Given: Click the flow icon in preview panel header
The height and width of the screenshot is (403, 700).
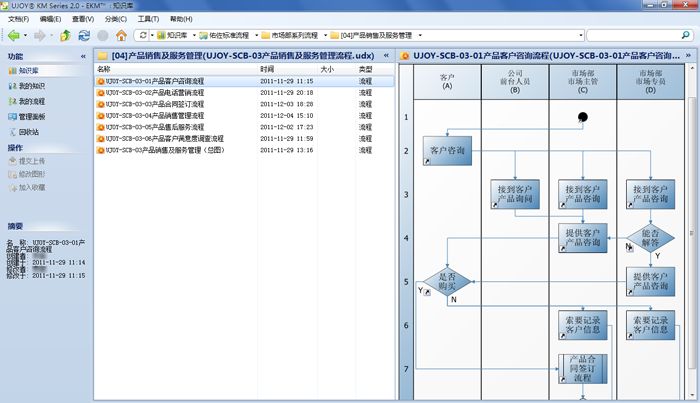Looking at the screenshot, I should 405,56.
